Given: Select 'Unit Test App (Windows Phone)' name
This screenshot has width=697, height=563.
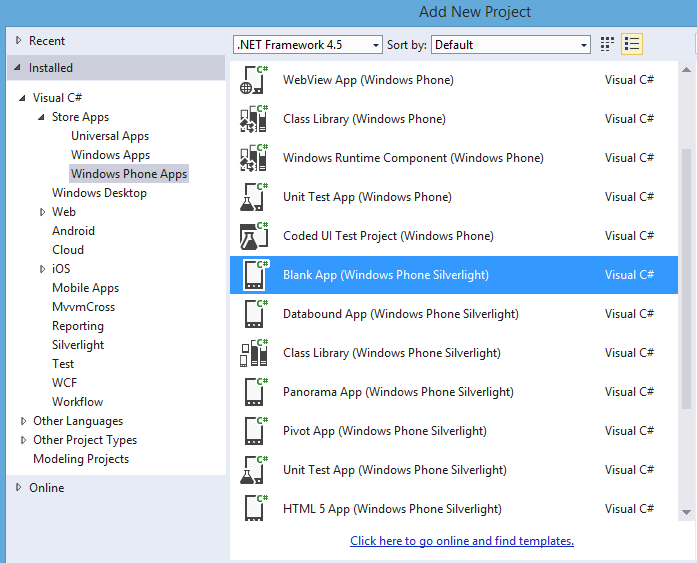Looking at the screenshot, I should click(x=367, y=197).
